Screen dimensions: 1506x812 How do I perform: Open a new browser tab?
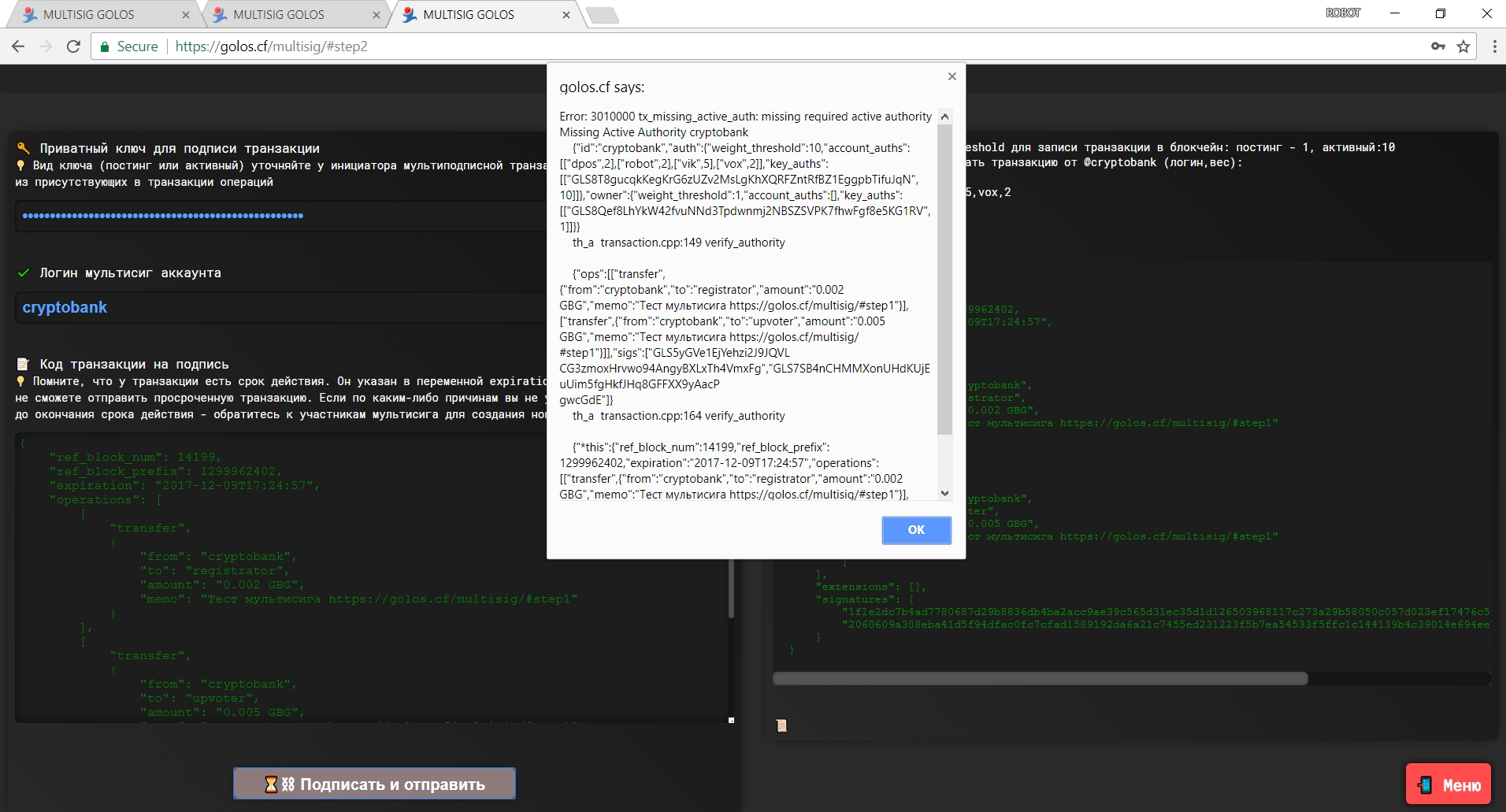click(x=603, y=15)
